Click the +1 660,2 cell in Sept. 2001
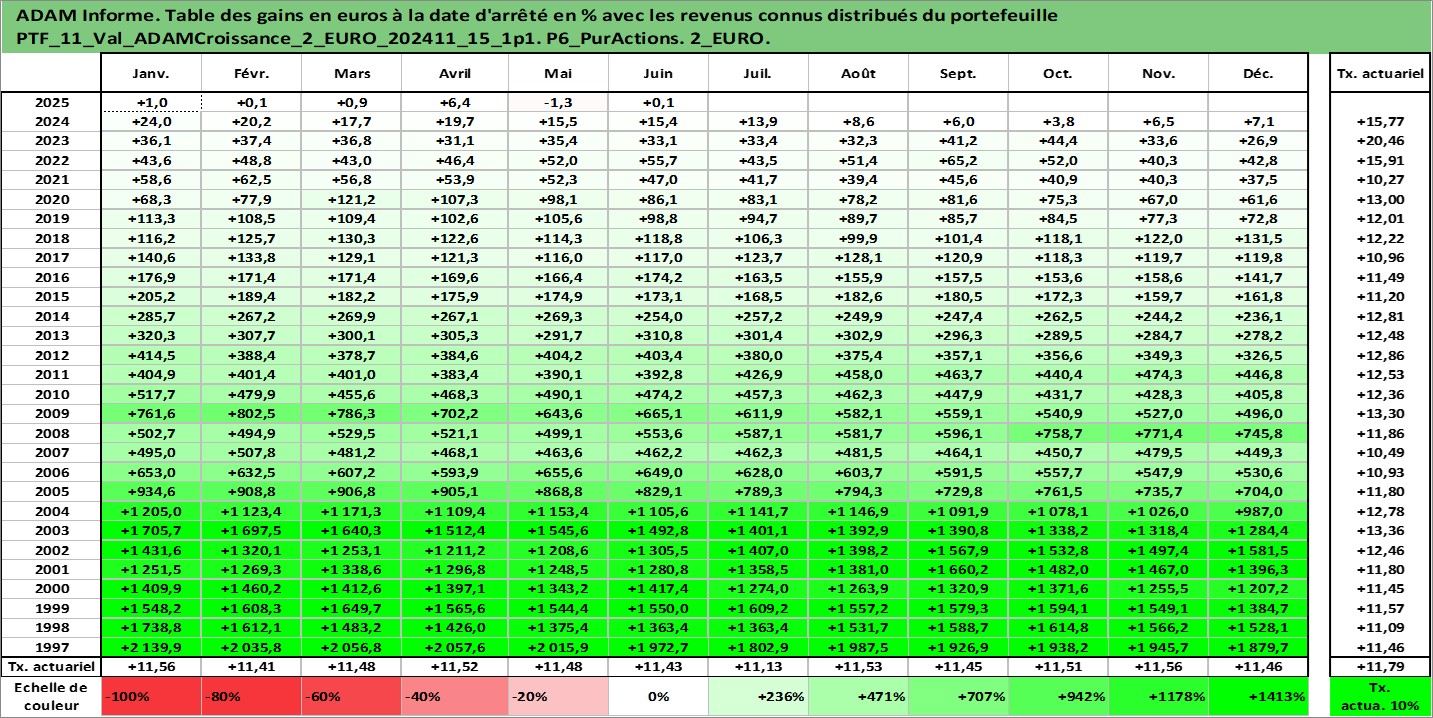 958,569
